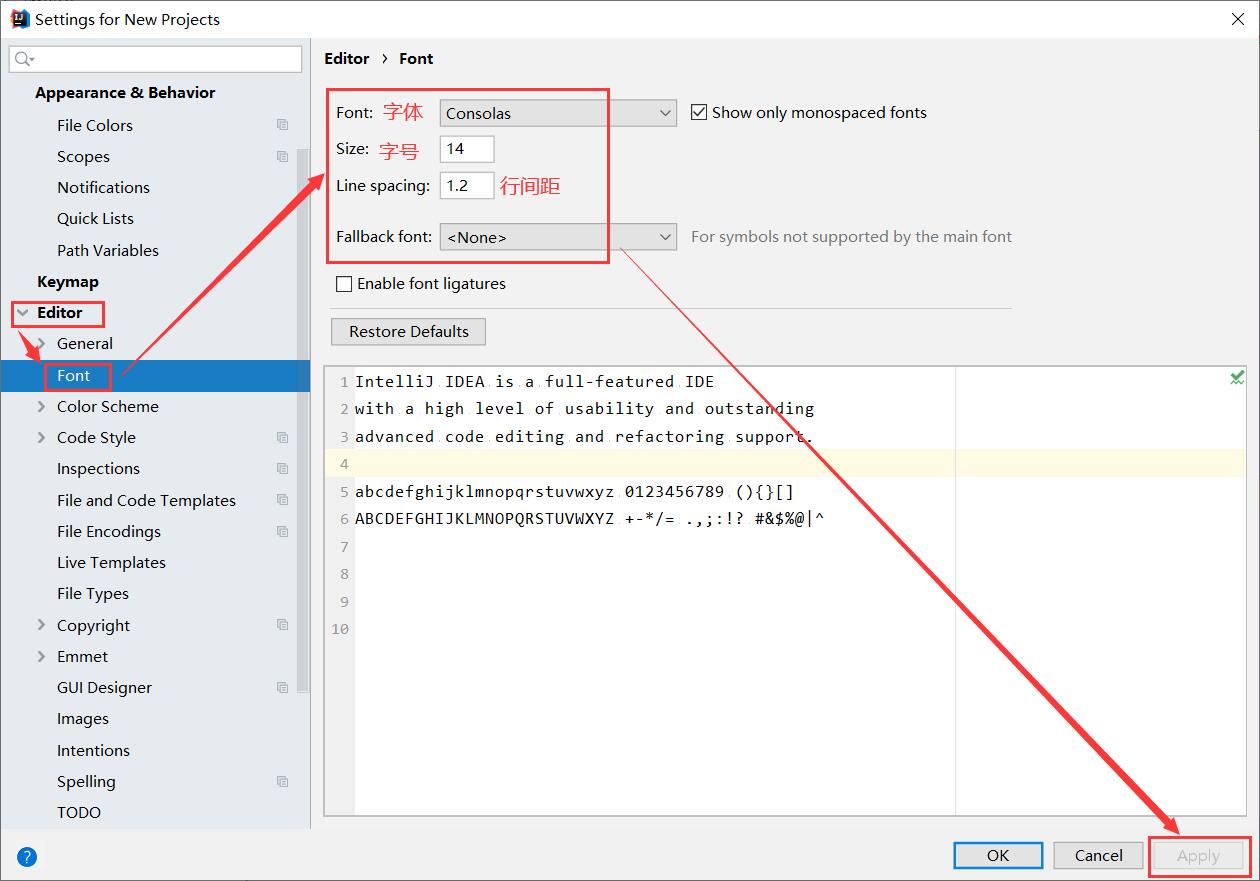Open the Font dropdown showing Consolas
This screenshot has height=881, width=1260.
click(558, 113)
